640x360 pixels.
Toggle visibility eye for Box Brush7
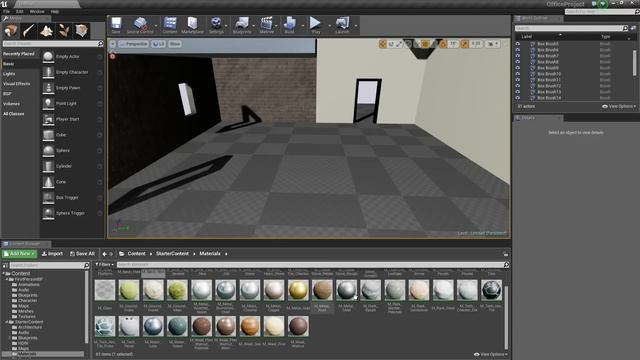pyautogui.click(x=518, y=56)
